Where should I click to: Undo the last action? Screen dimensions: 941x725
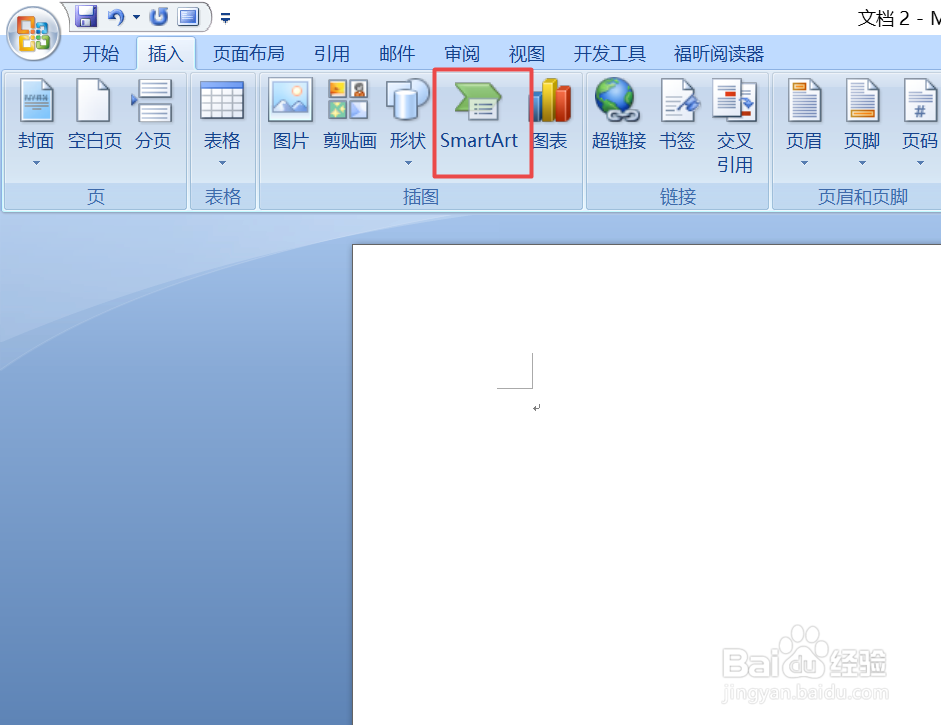[116, 17]
